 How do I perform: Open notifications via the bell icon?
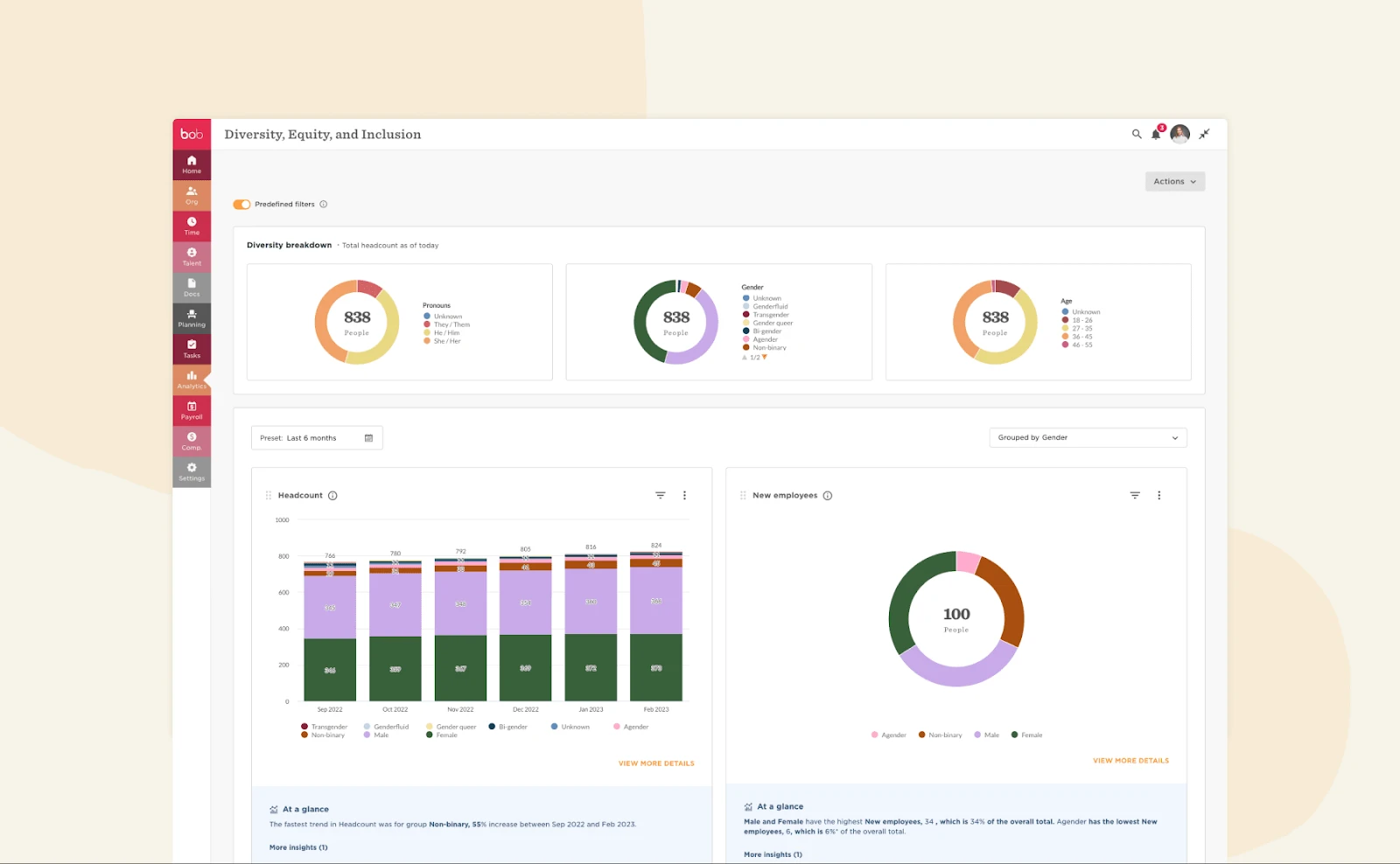click(1156, 134)
